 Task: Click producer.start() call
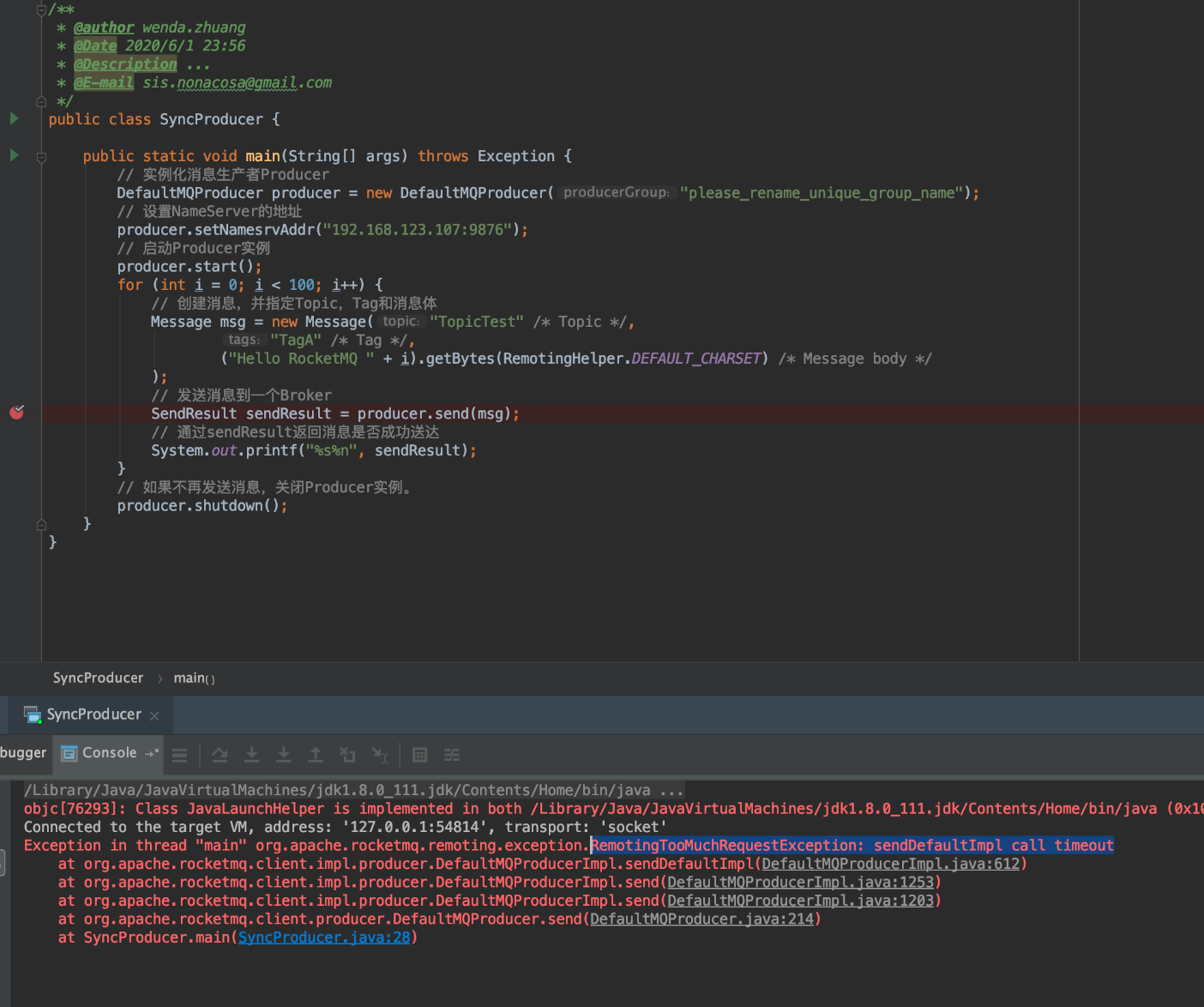(190, 267)
